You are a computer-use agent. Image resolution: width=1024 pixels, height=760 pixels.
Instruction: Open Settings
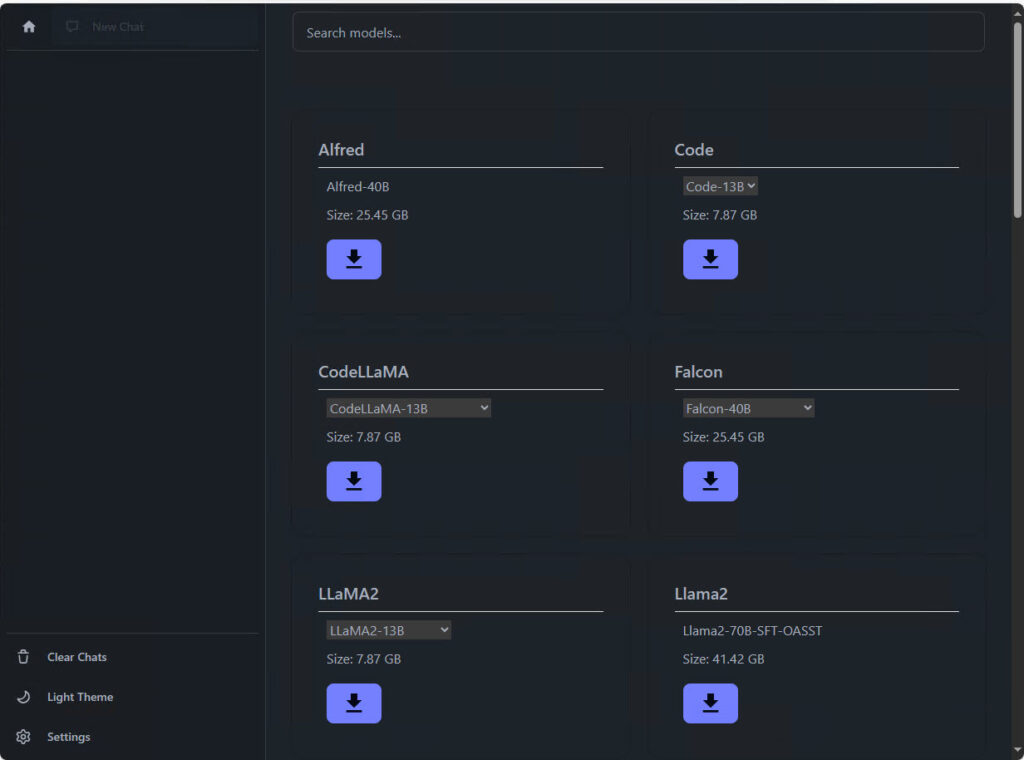point(69,737)
